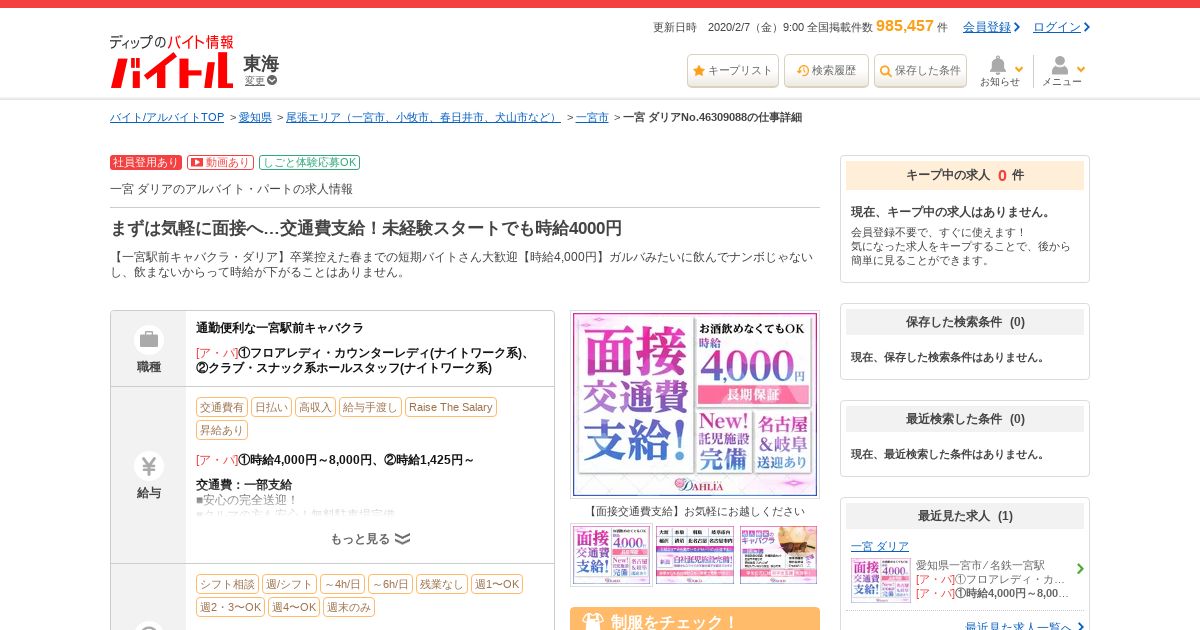The height and width of the screenshot is (630, 1200).
Task: Open 一宮 ダリア recently viewed link
Action: [x=880, y=546]
